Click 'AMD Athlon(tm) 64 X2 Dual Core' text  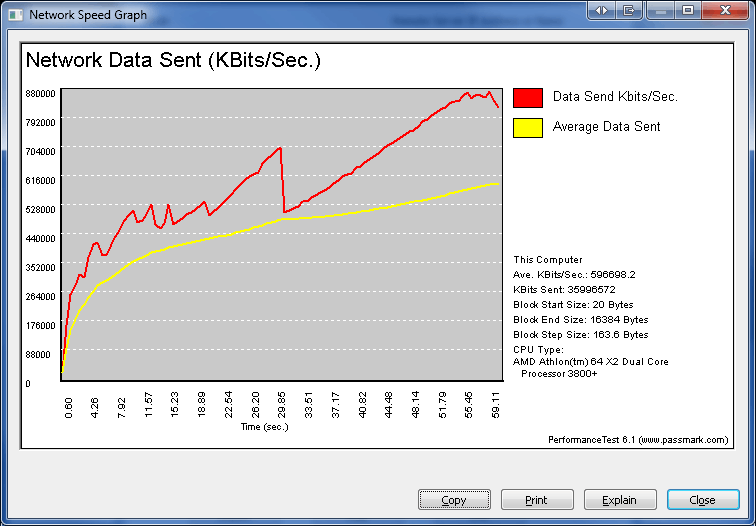click(591, 362)
